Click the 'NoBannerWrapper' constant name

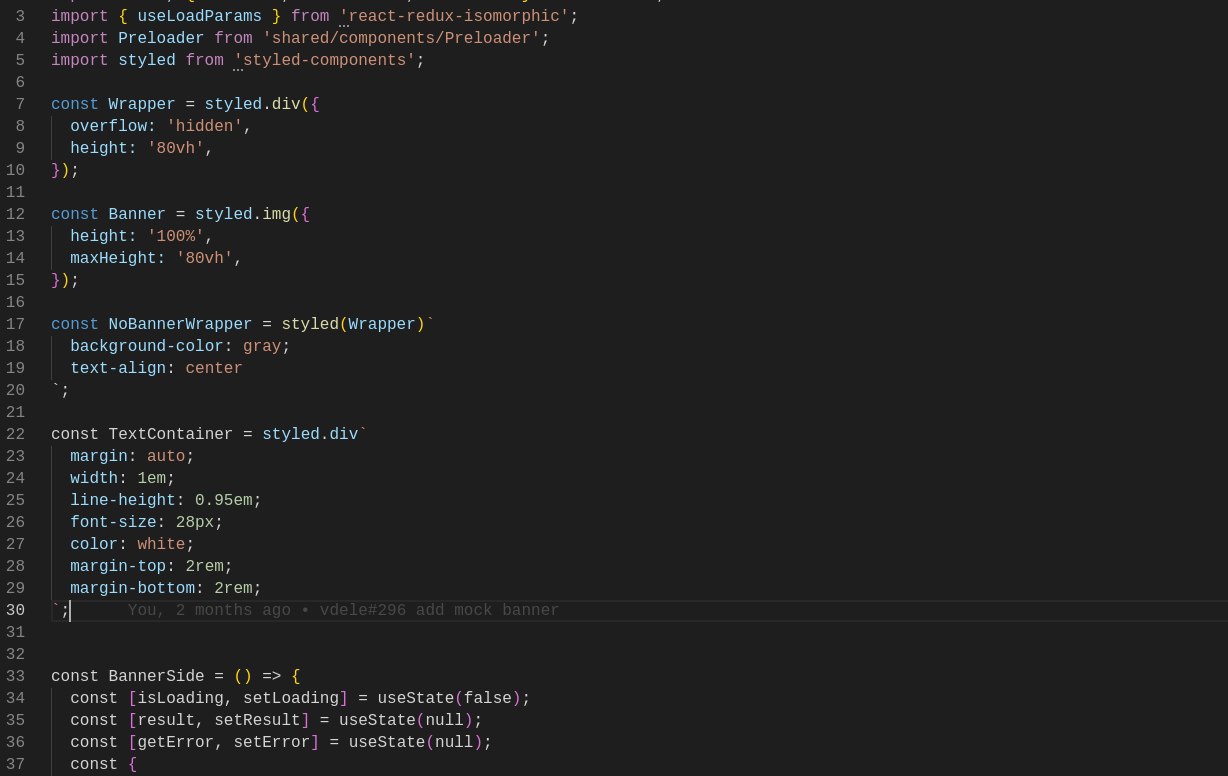coord(180,324)
